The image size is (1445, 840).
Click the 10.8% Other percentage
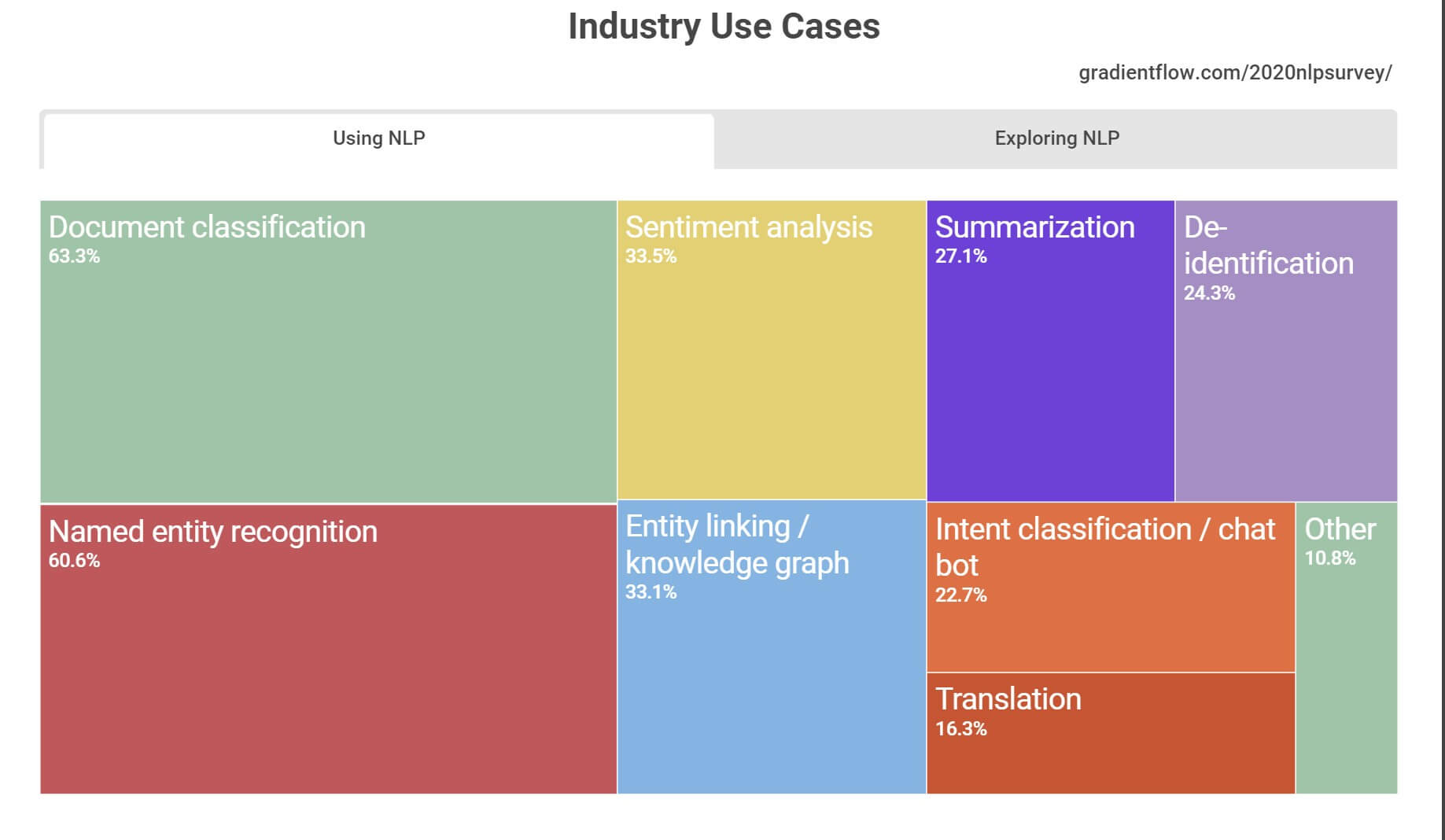(1330, 558)
